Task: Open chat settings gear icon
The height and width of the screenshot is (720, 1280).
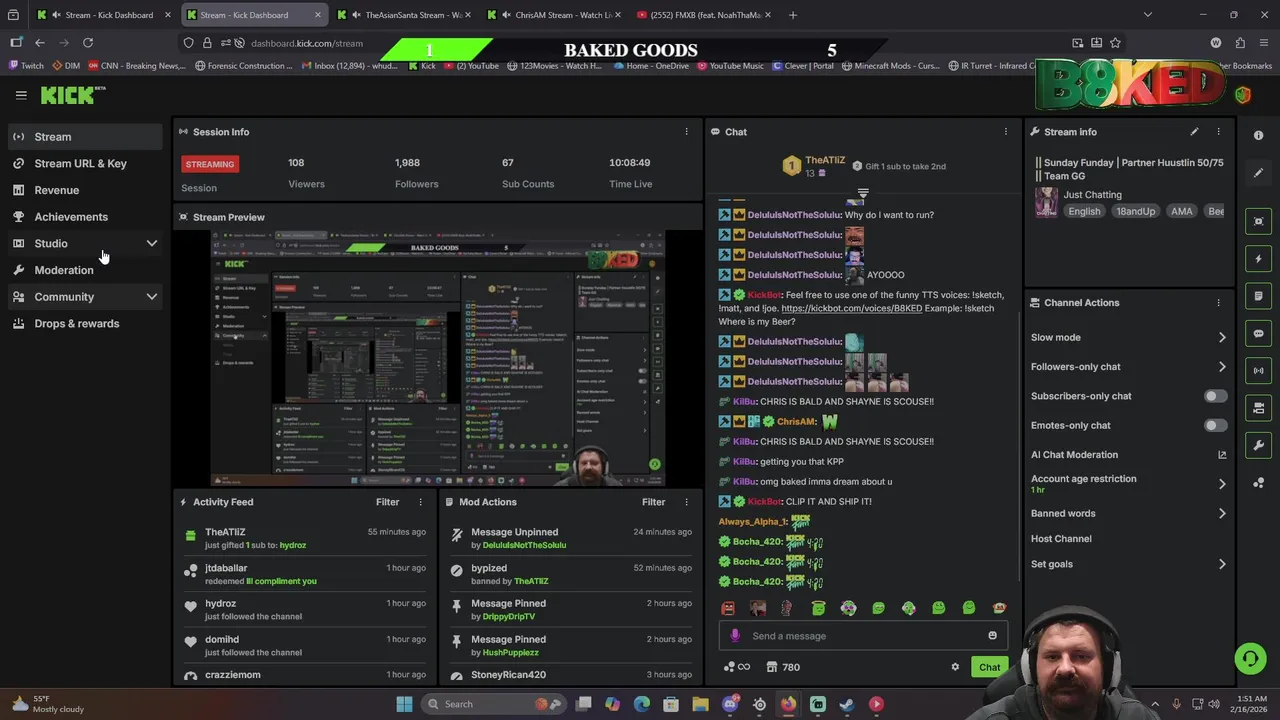Action: 955,667
